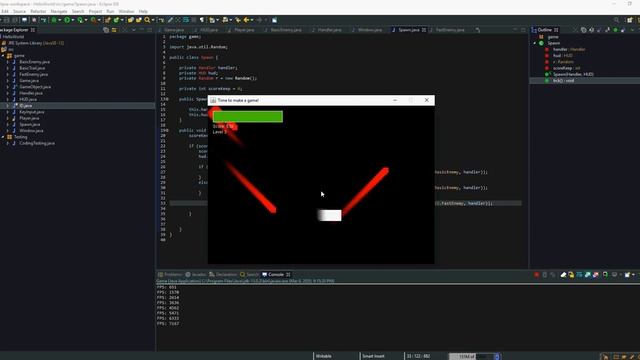Click the Back navigation yellow arrow
The image size is (640, 360).
246,20
